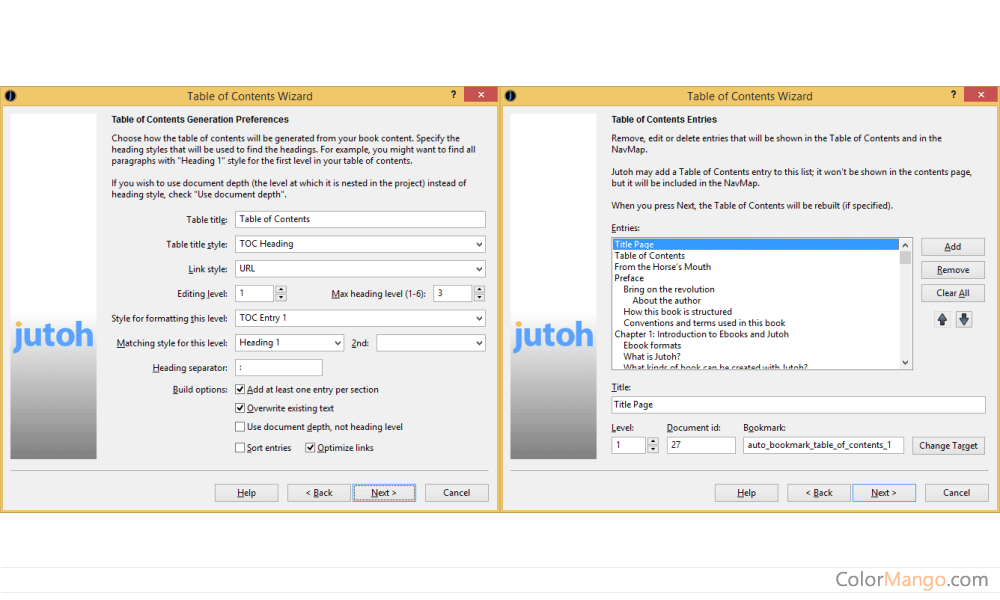Click the Max heading level number field
Viewport: 1000px width, 600px height.
click(x=453, y=293)
